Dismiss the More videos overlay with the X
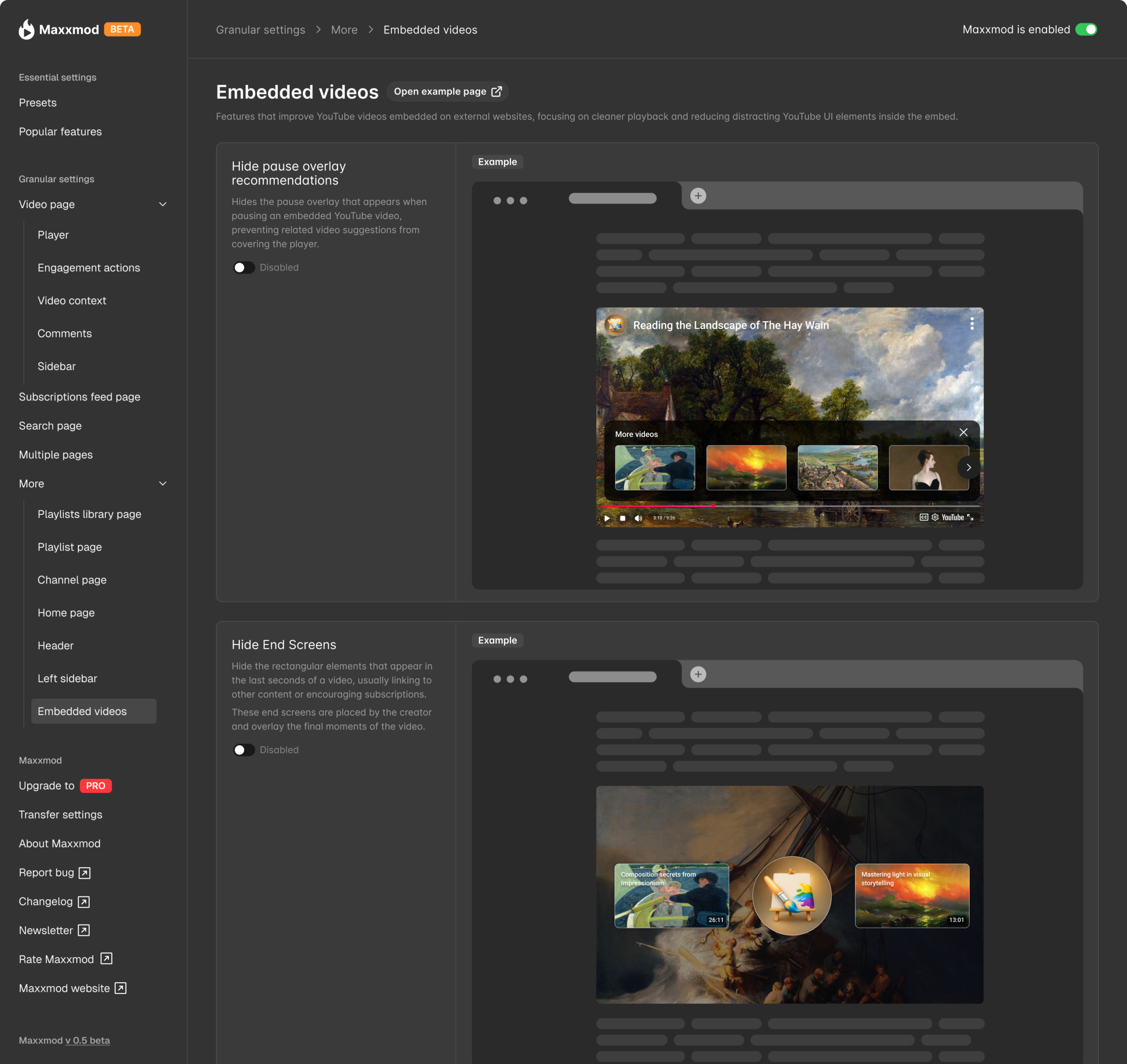 tap(964, 432)
